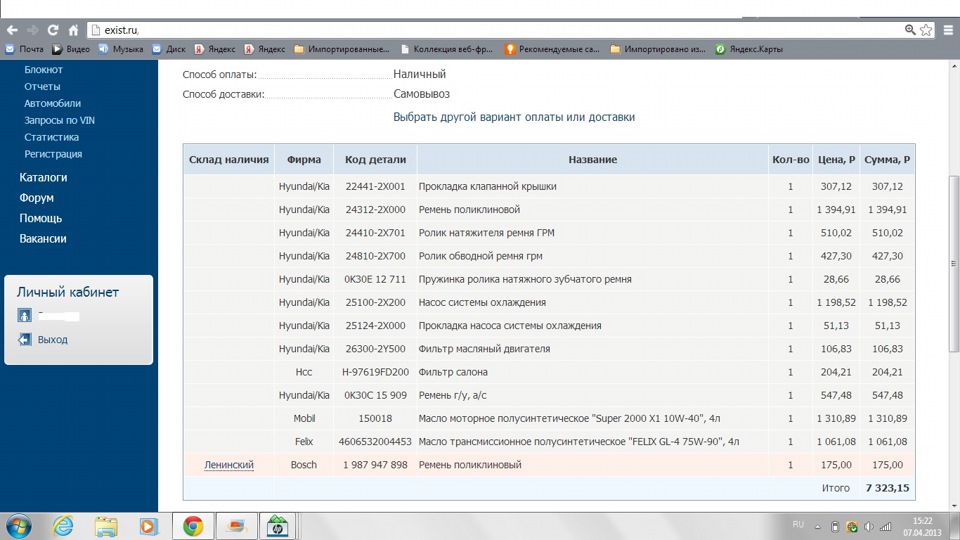This screenshot has height=540, width=960.
Task: Go to the Вакансии section
Action: [x=42, y=239]
